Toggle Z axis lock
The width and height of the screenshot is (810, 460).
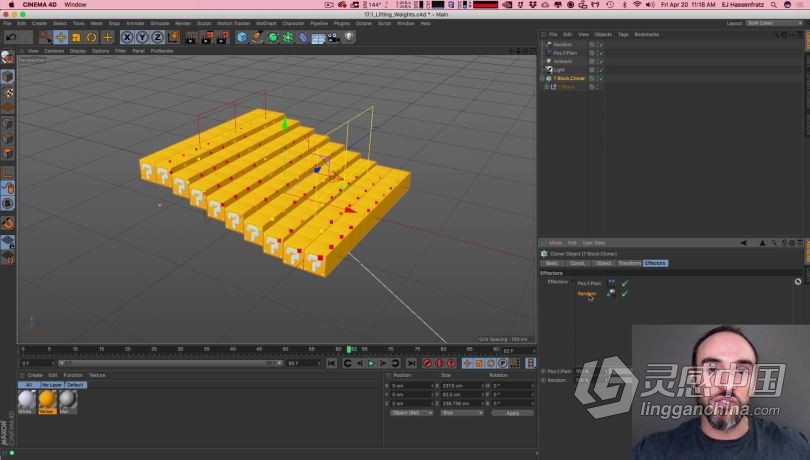click(x=158, y=37)
